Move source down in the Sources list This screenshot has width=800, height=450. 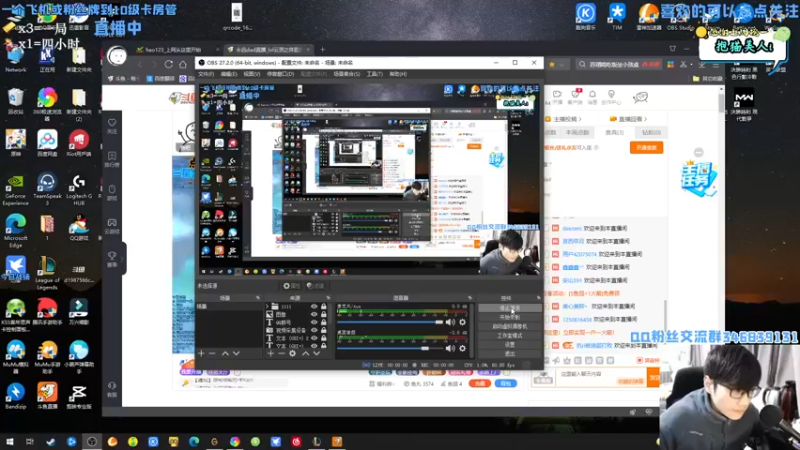pyautogui.click(x=316, y=353)
